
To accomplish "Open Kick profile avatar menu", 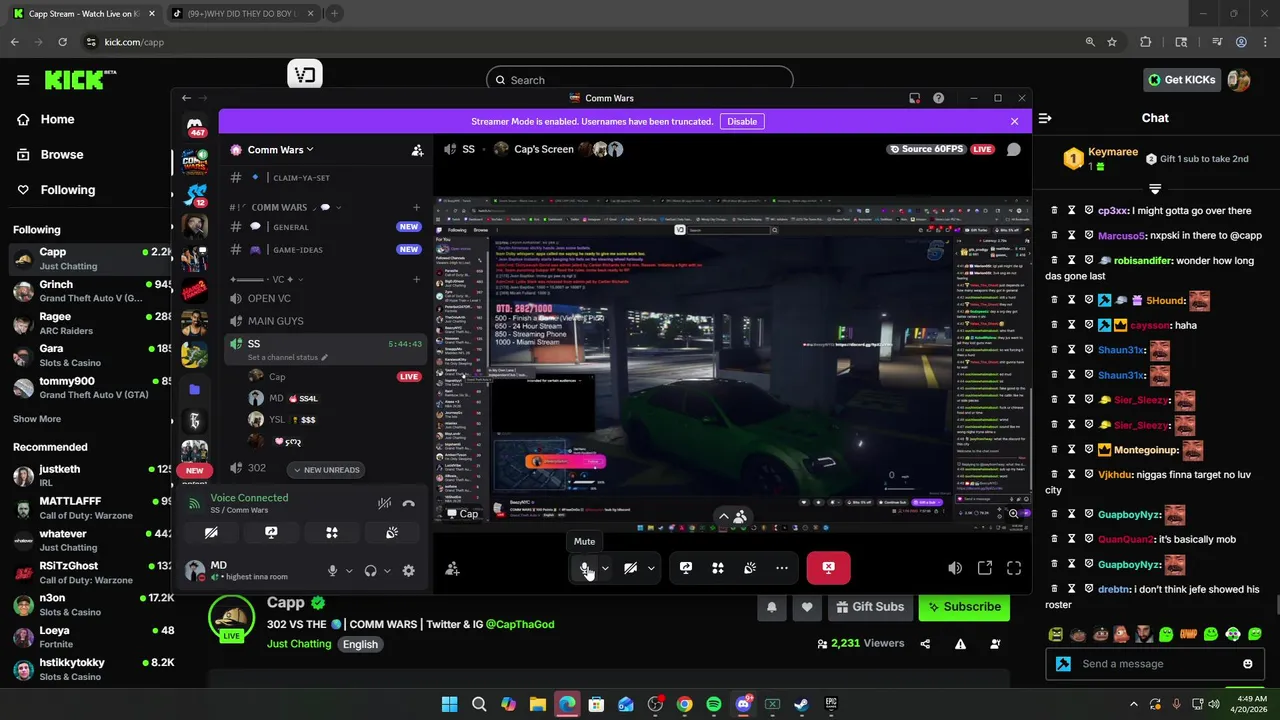I will [x=1239, y=80].
